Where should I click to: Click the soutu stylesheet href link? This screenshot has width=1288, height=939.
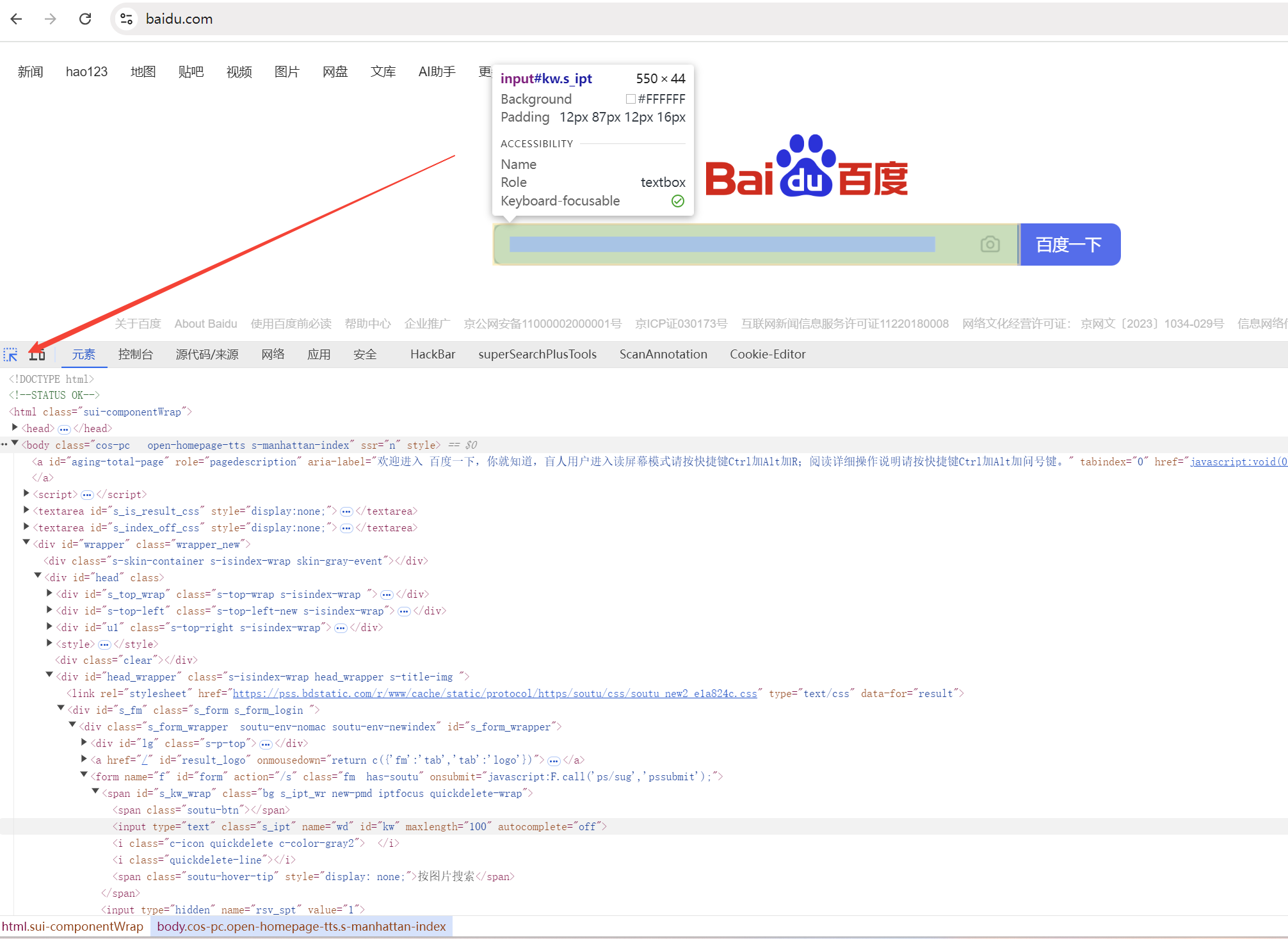[494, 694]
